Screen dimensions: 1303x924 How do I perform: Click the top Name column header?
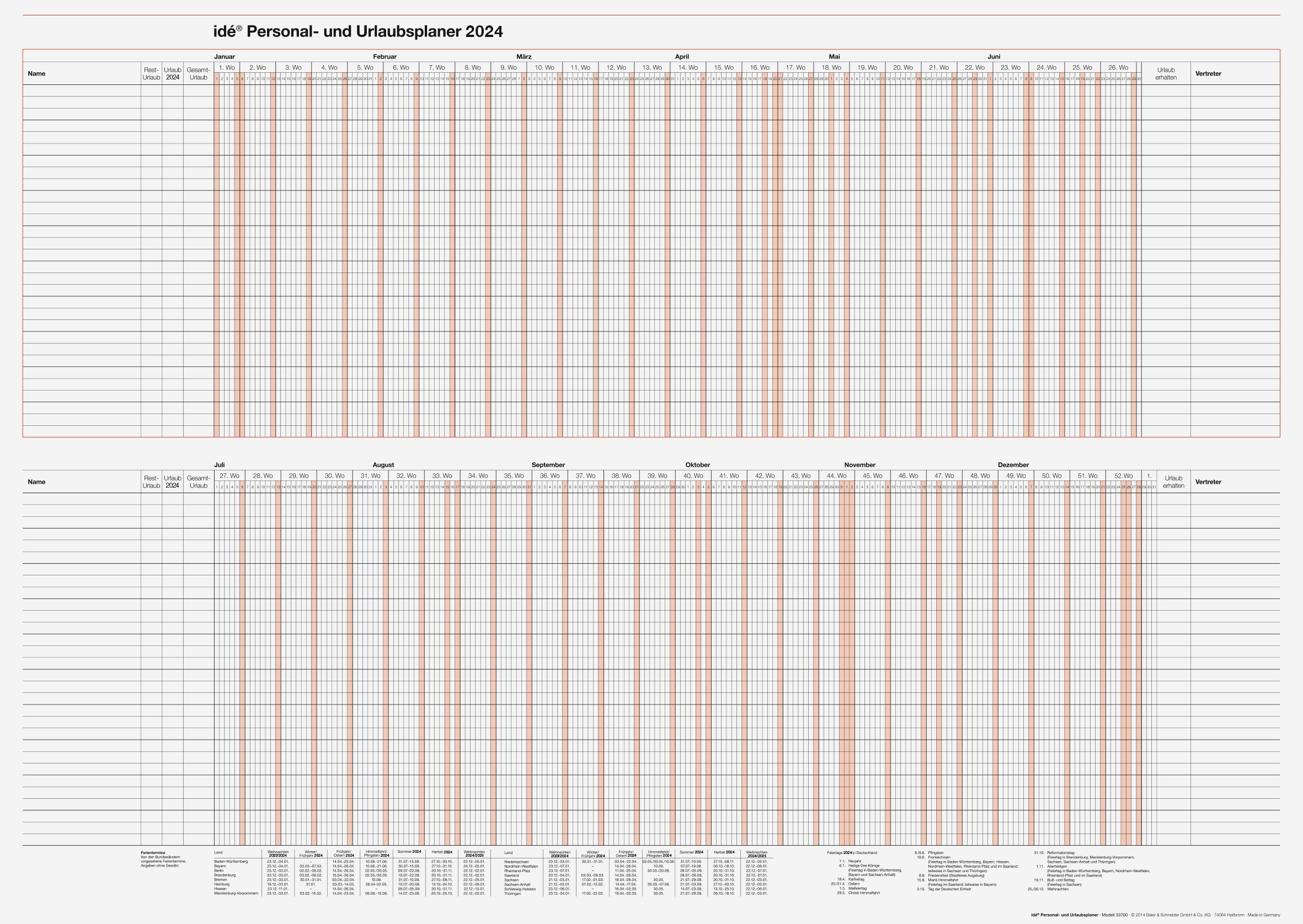[36, 74]
